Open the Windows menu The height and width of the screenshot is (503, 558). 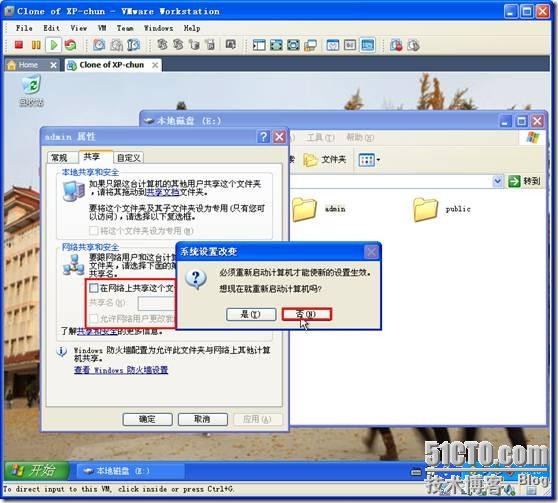point(158,28)
